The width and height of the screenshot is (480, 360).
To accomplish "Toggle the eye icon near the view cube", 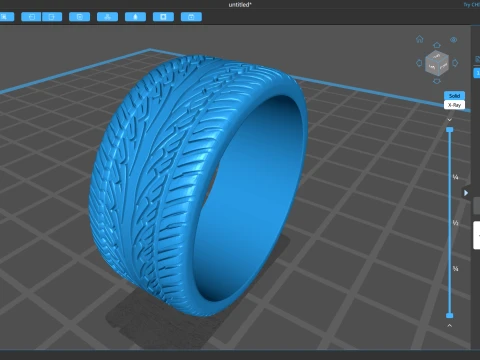I will pyautogui.click(x=454, y=40).
